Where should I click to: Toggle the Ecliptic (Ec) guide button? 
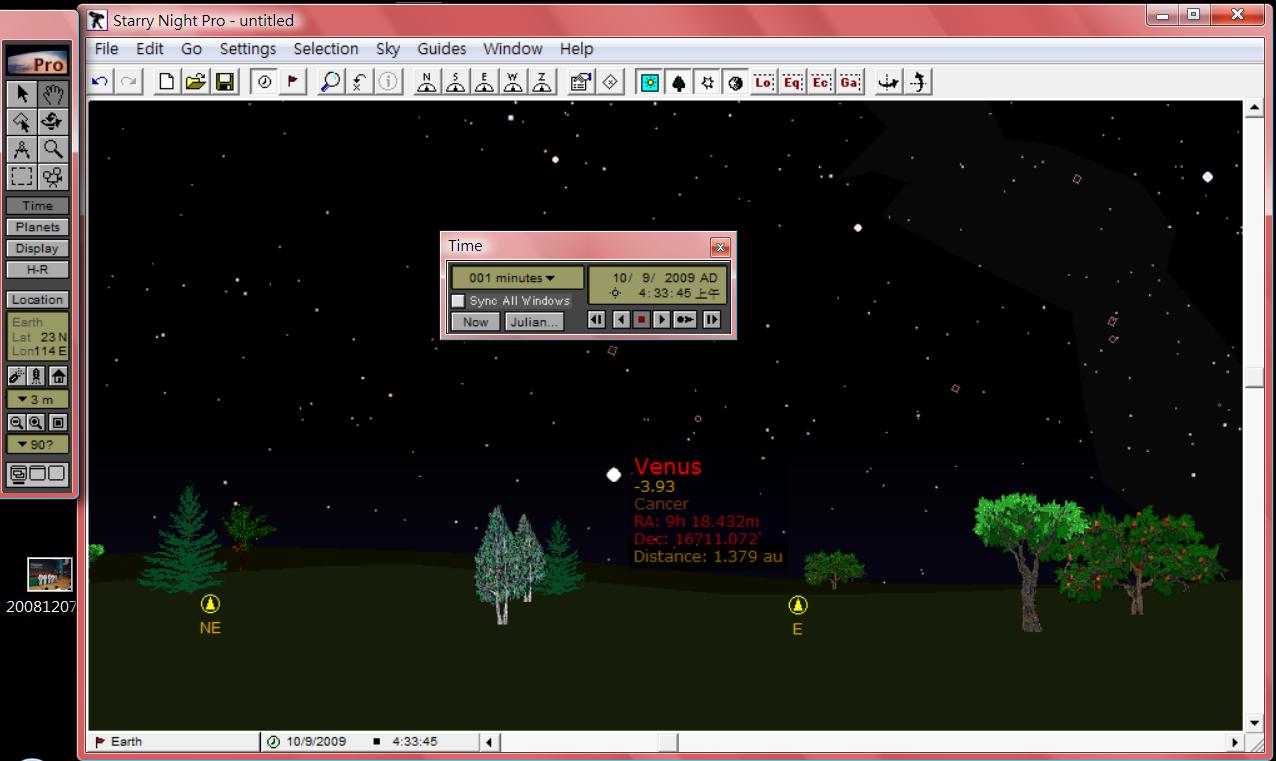[x=821, y=83]
